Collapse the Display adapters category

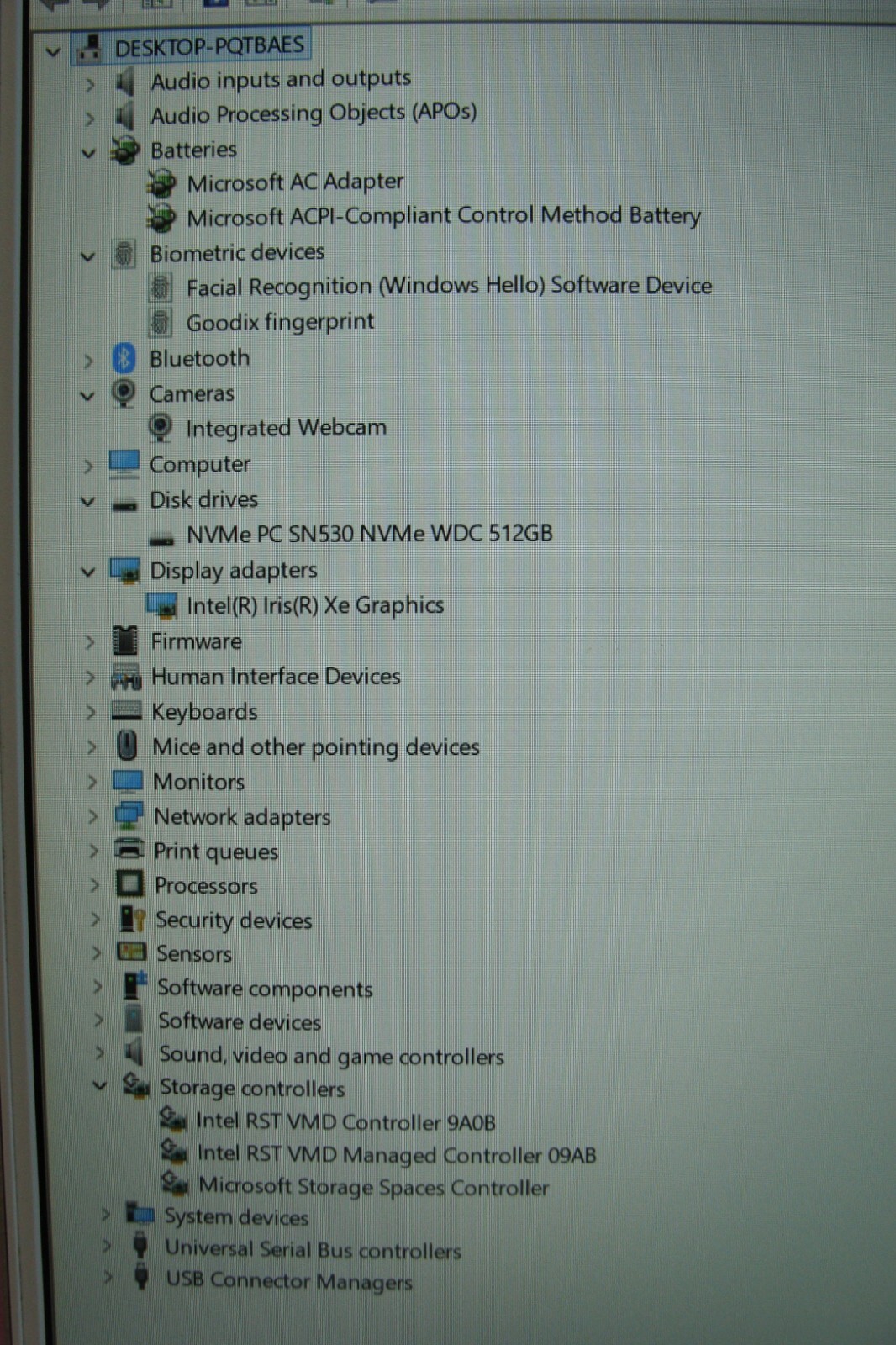[x=87, y=572]
